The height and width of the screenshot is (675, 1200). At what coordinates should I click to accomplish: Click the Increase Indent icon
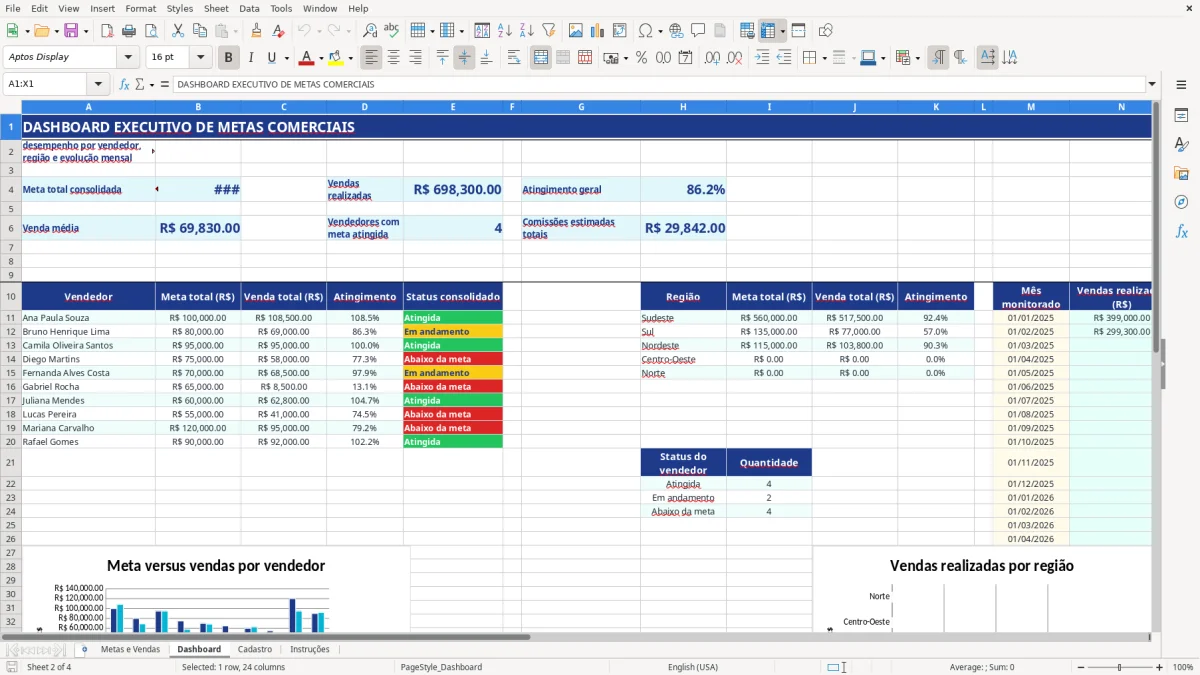[762, 58]
